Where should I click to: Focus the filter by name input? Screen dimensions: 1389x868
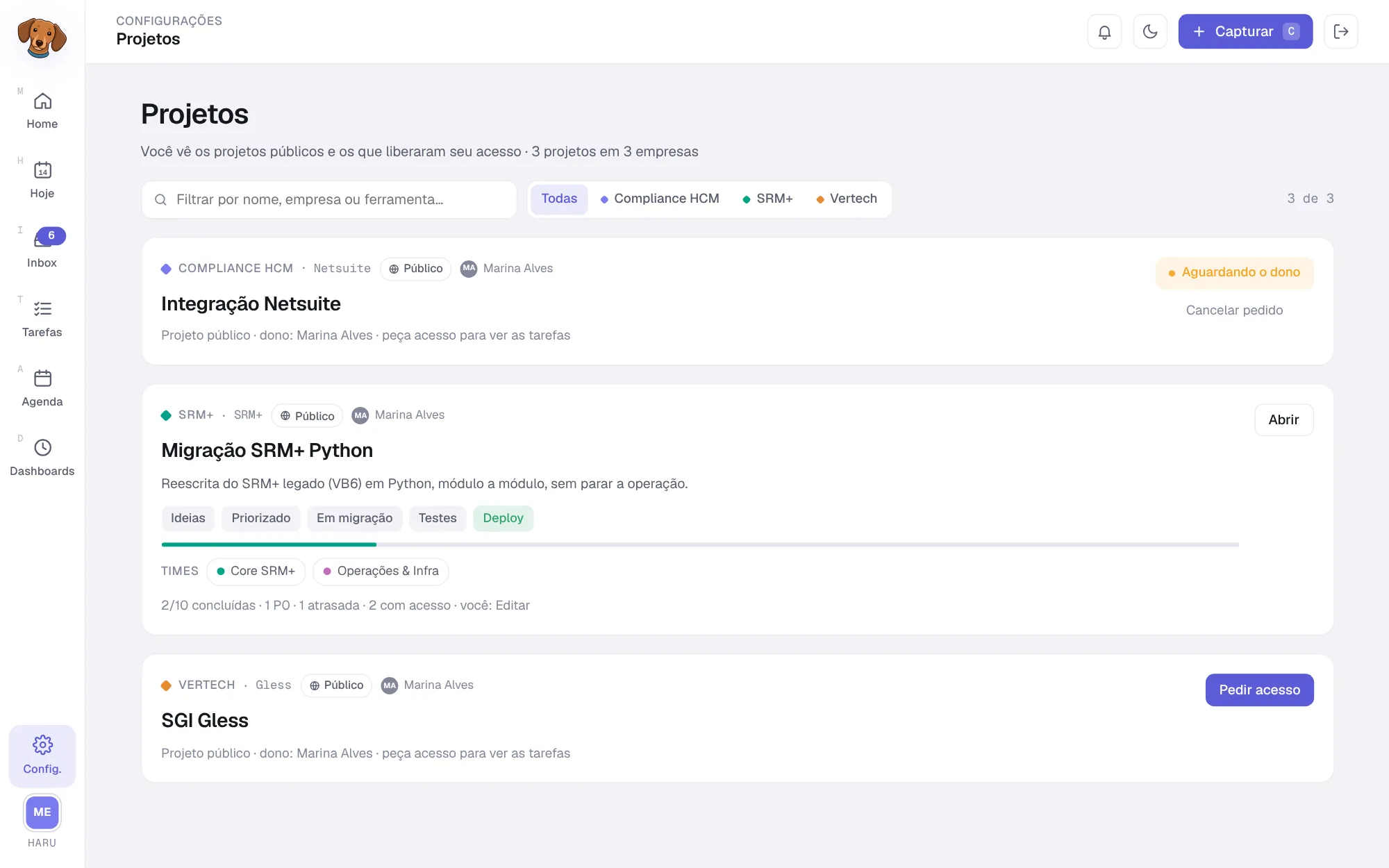pyautogui.click(x=329, y=200)
